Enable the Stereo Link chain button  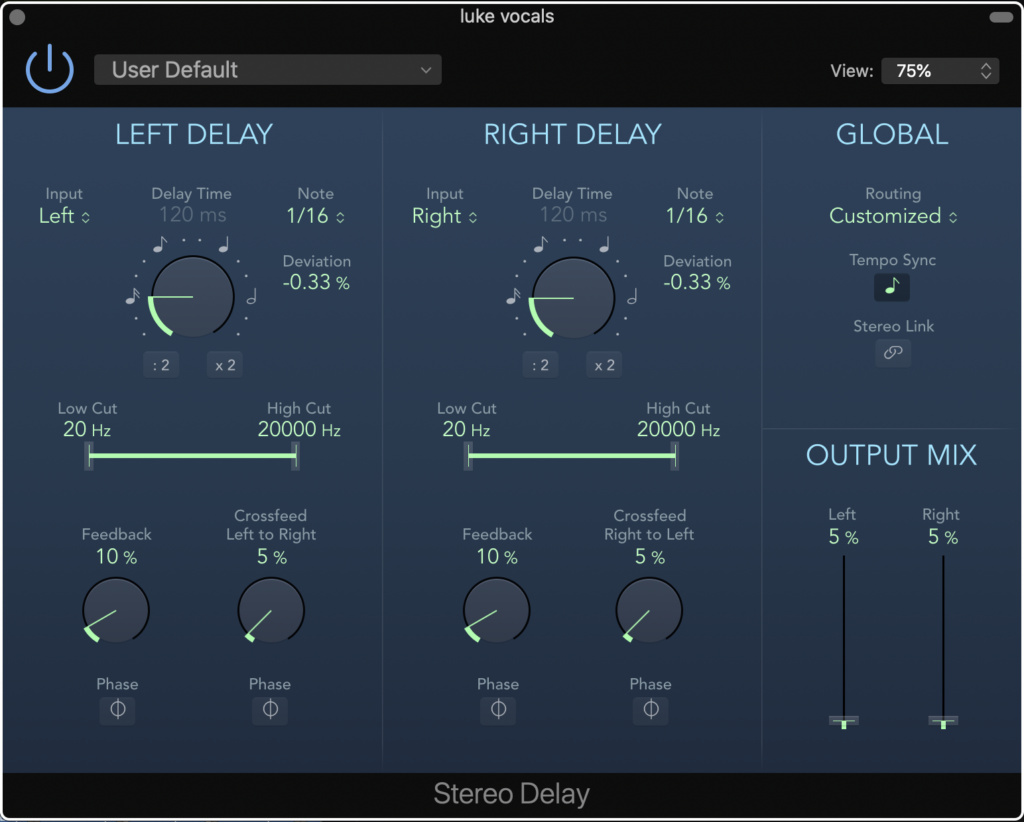click(893, 353)
